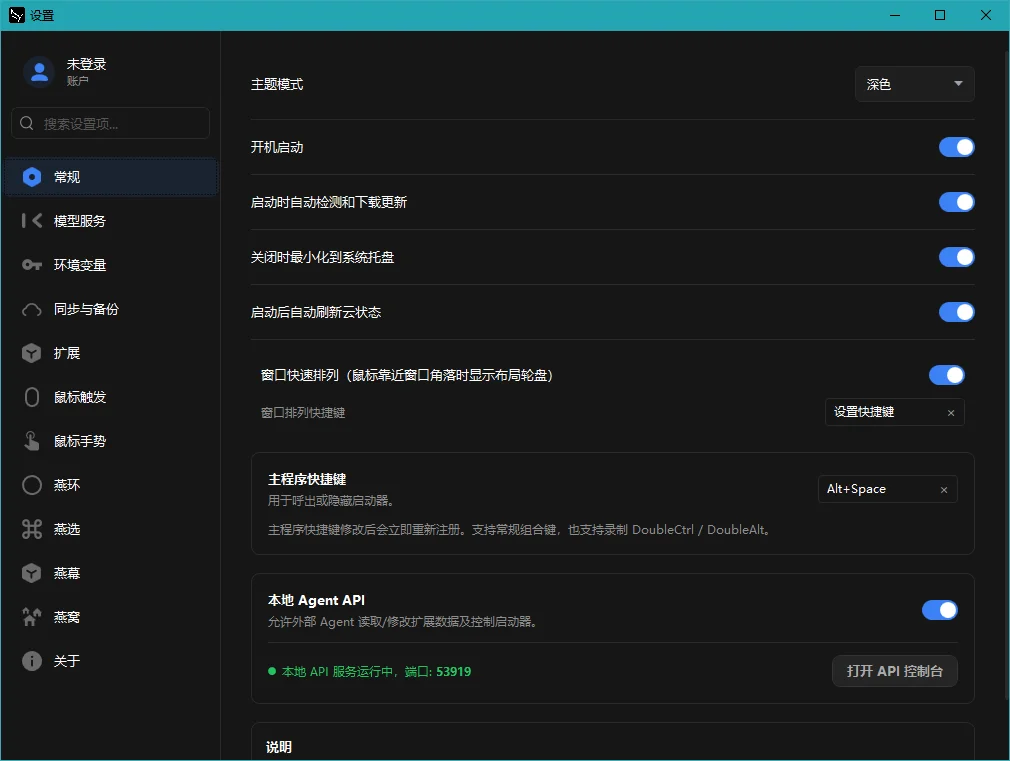Image resolution: width=1010 pixels, height=761 pixels.
Task: Clear the Alt+Space shortcut with x
Action: point(944,490)
